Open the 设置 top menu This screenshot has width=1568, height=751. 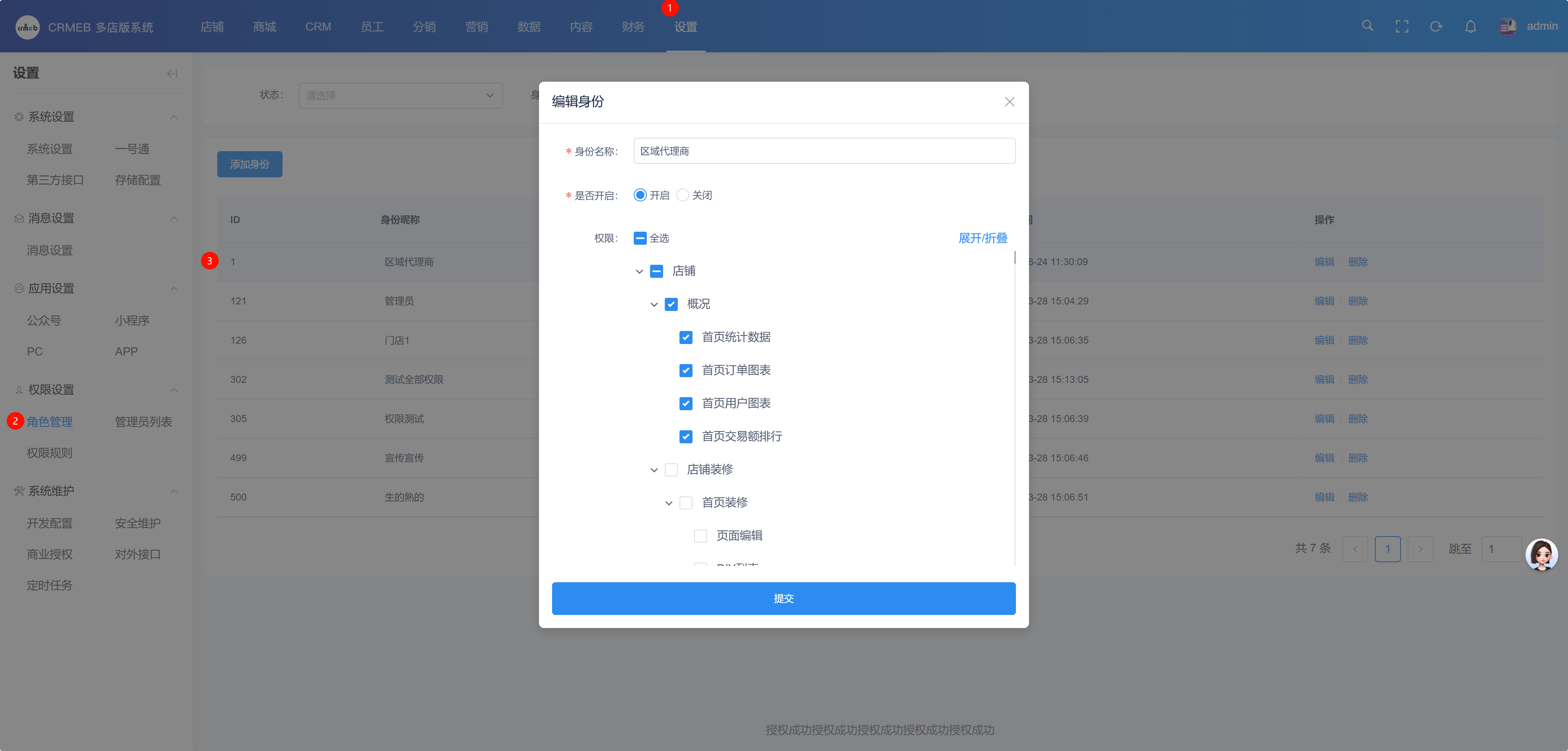(x=686, y=27)
